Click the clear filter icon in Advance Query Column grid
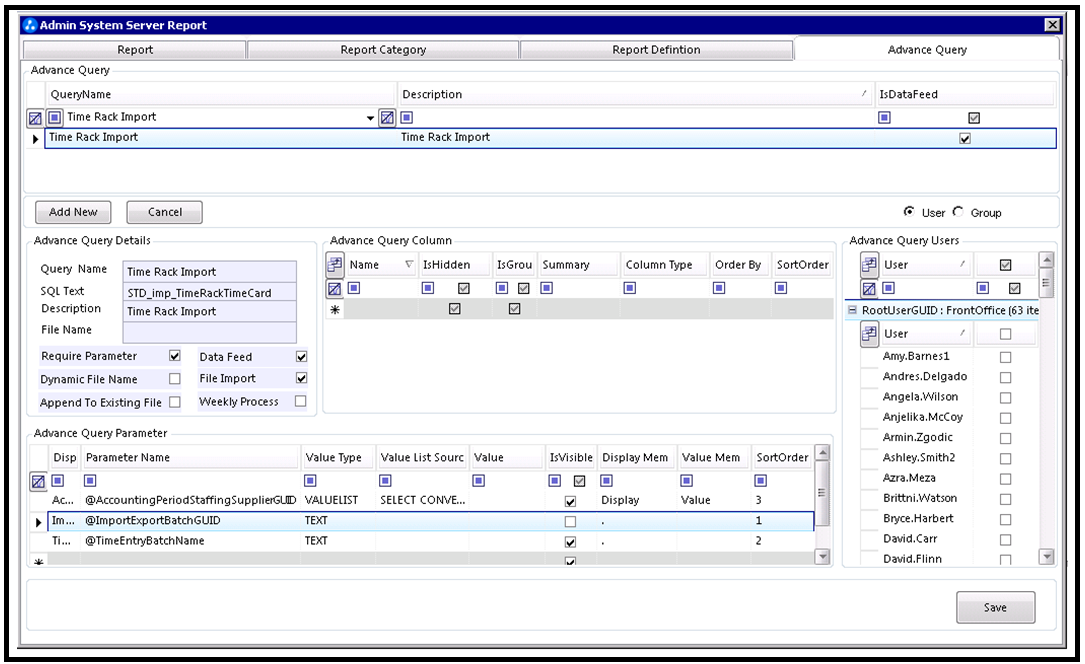This screenshot has width=1085, height=664. click(334, 288)
